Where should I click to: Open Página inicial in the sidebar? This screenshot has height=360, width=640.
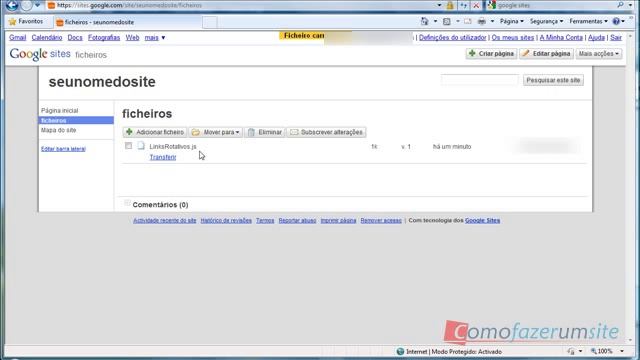click(60, 111)
